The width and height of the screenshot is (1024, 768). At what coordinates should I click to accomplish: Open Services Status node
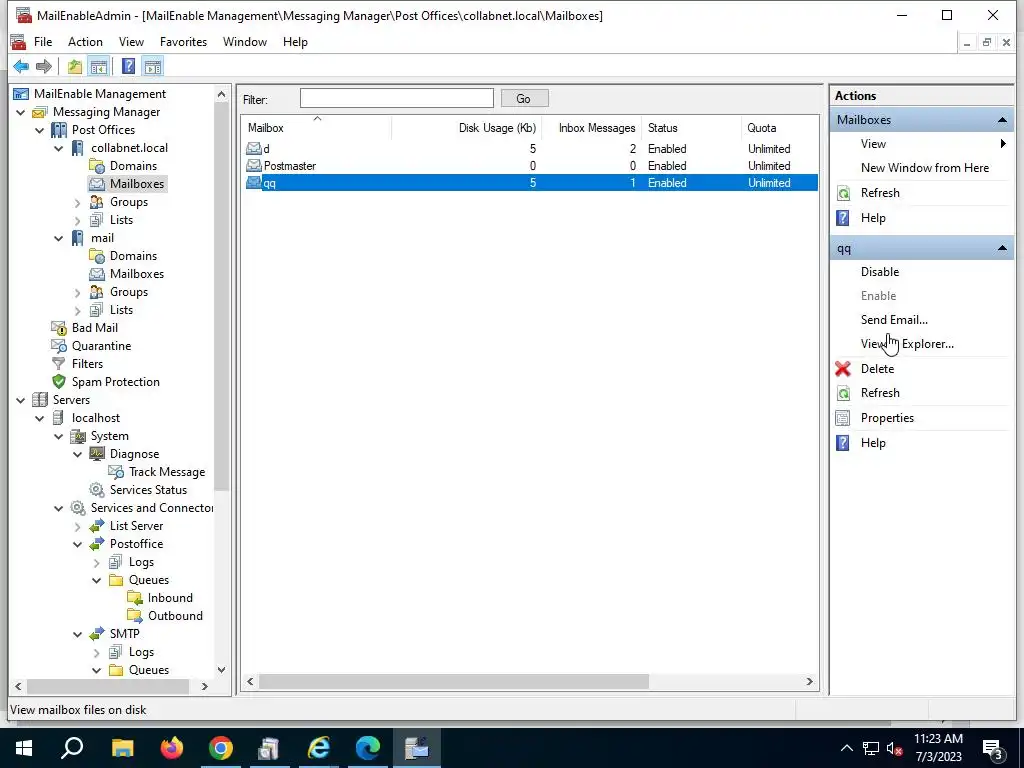[x=148, y=490]
